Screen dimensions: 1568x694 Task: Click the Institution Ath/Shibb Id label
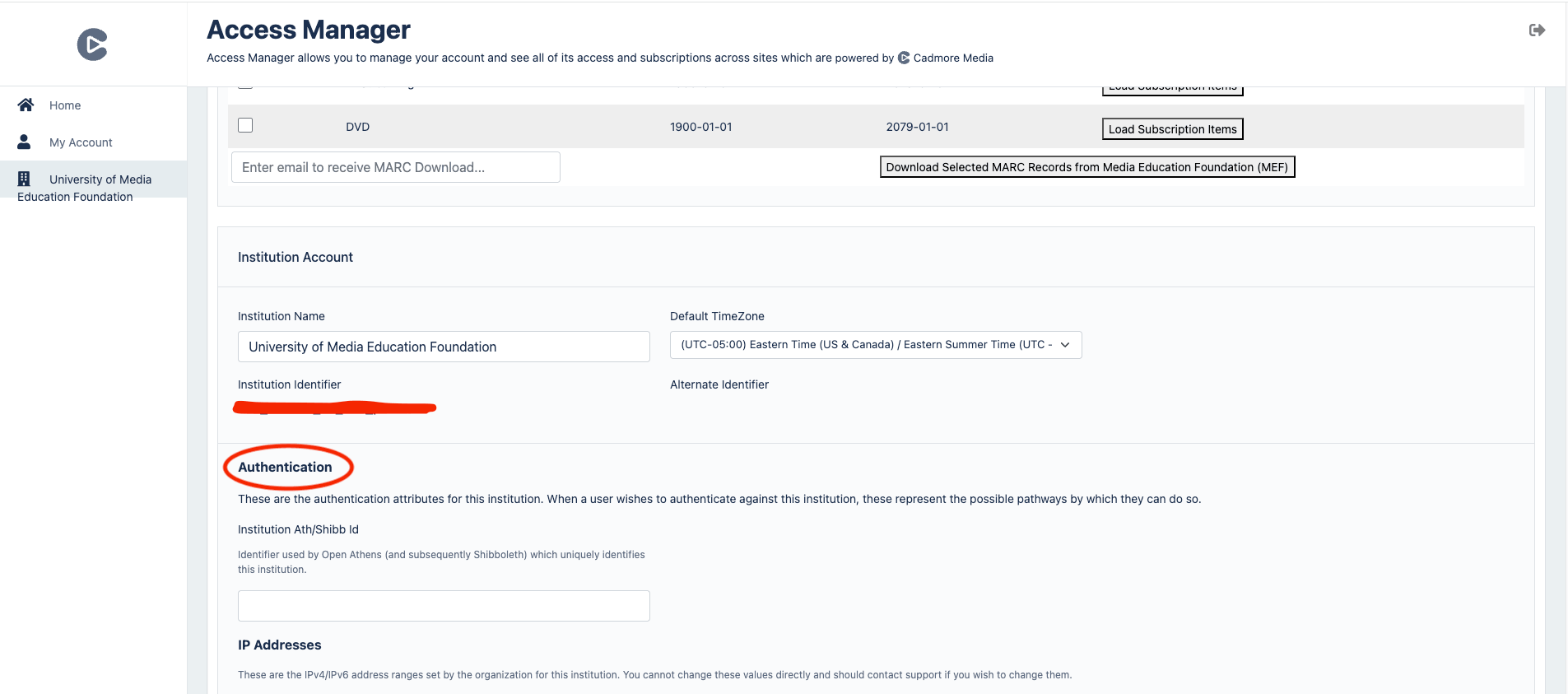click(x=298, y=529)
